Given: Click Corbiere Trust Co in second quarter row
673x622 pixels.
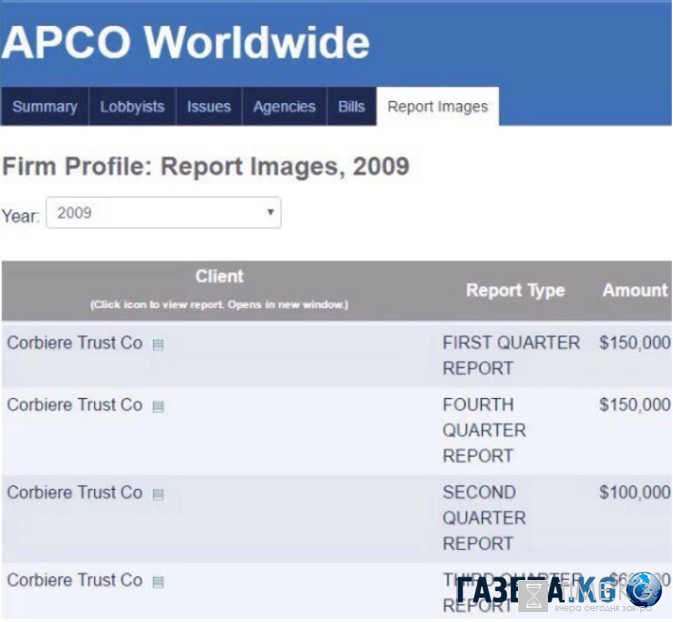Looking at the screenshot, I should click(75, 493).
